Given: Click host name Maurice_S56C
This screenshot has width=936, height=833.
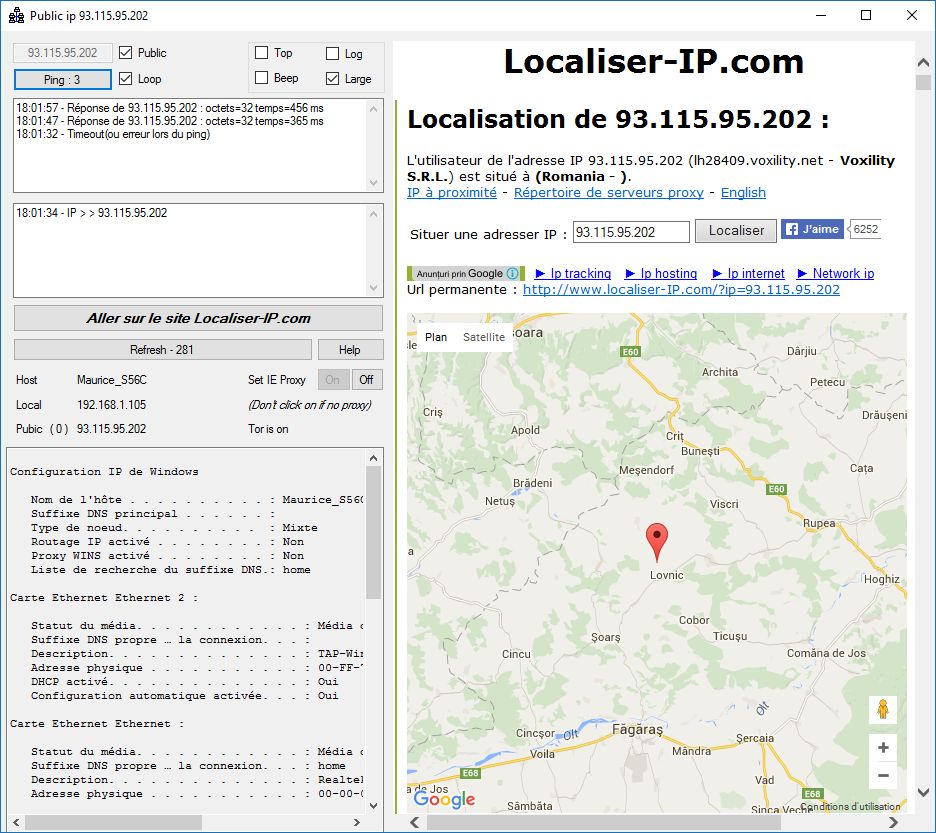Looking at the screenshot, I should 112,380.
